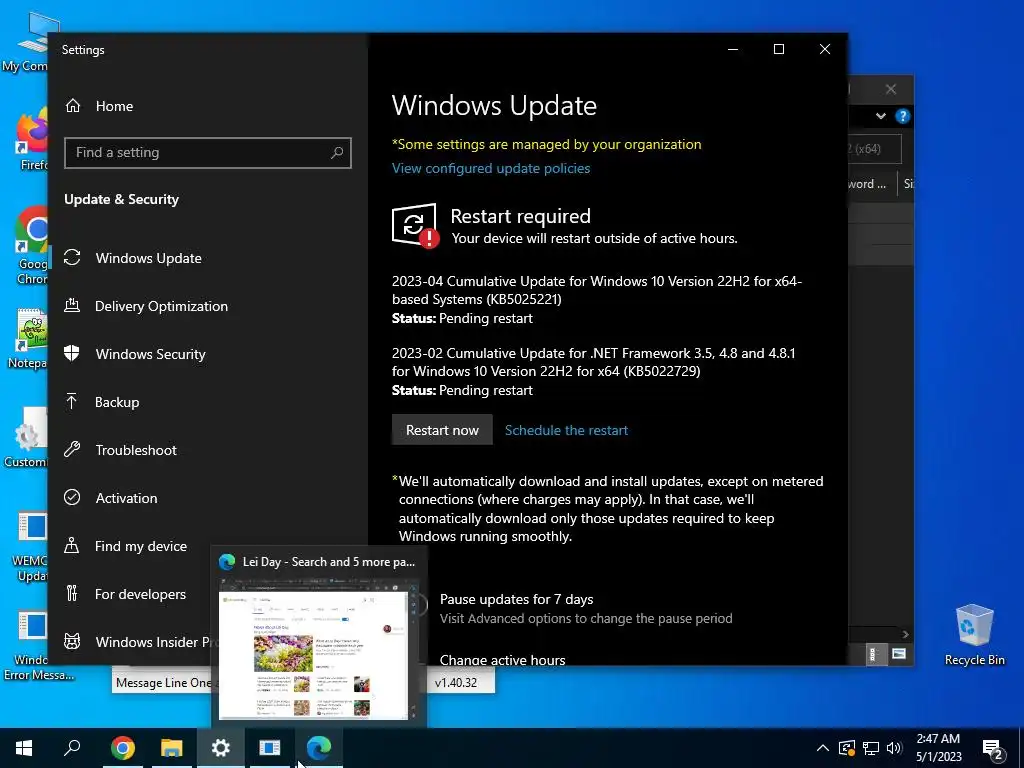Click the volume speaker tray icon
This screenshot has height=768, width=1024.
[x=894, y=748]
